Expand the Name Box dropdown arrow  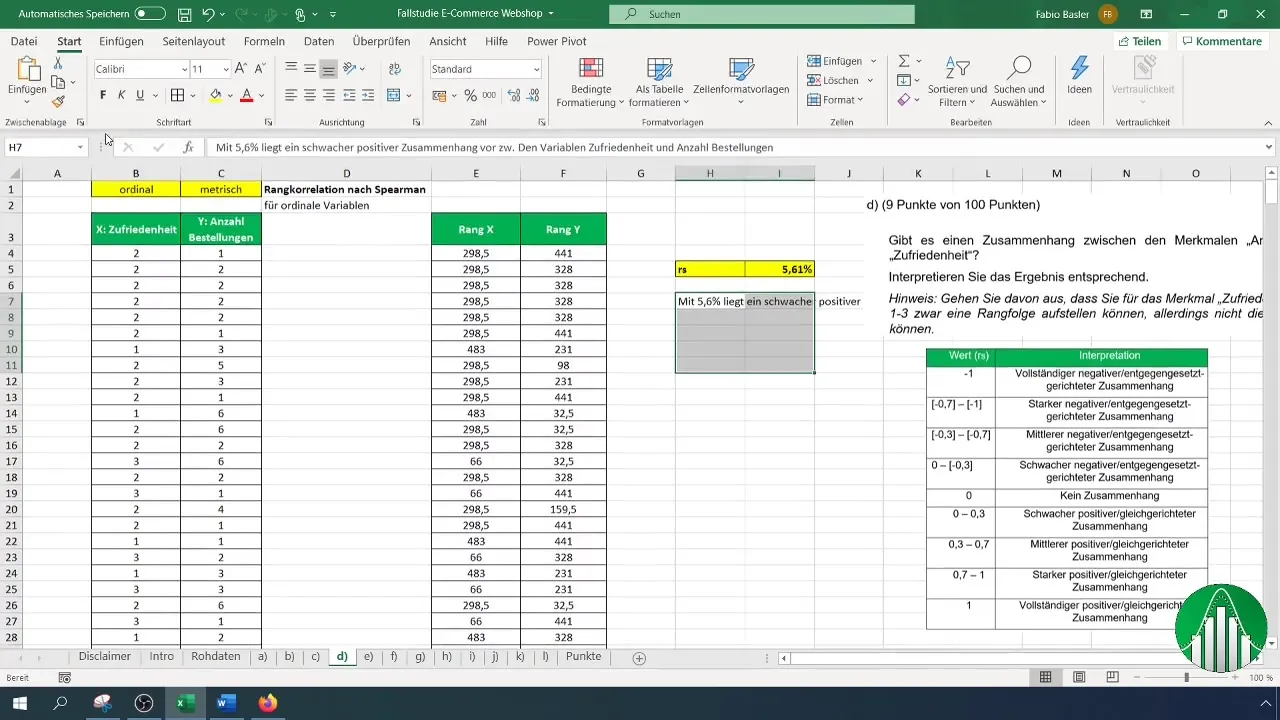[80, 147]
